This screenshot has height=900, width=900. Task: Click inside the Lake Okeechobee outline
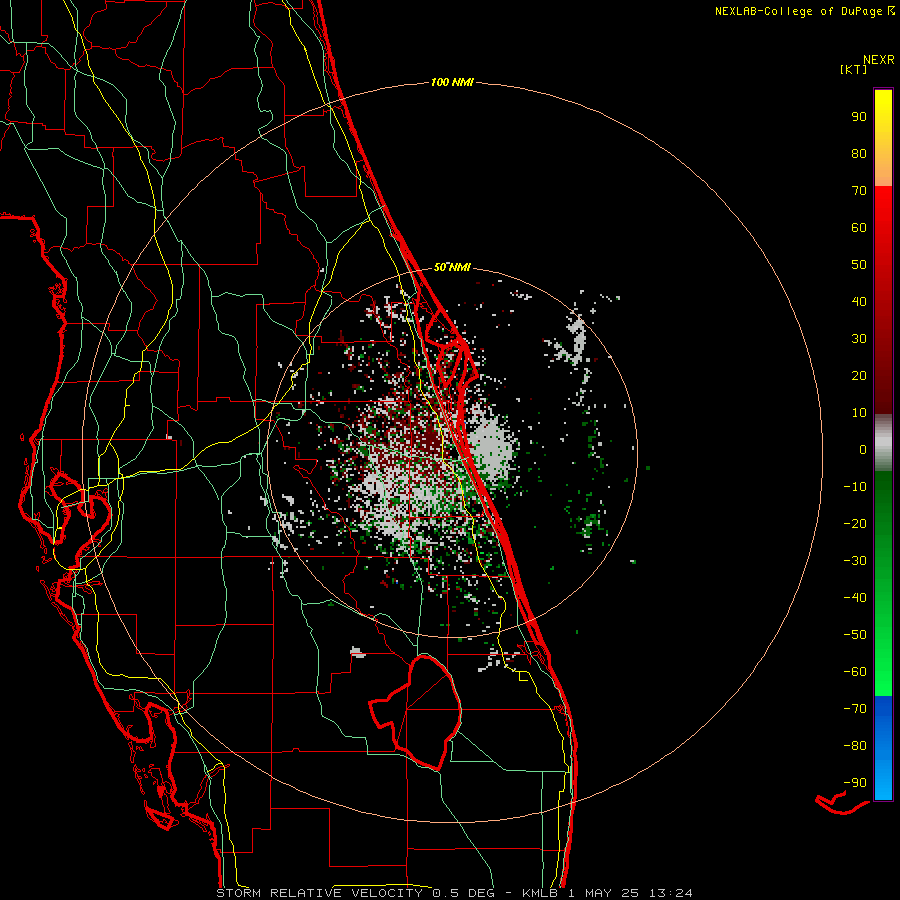[428, 712]
